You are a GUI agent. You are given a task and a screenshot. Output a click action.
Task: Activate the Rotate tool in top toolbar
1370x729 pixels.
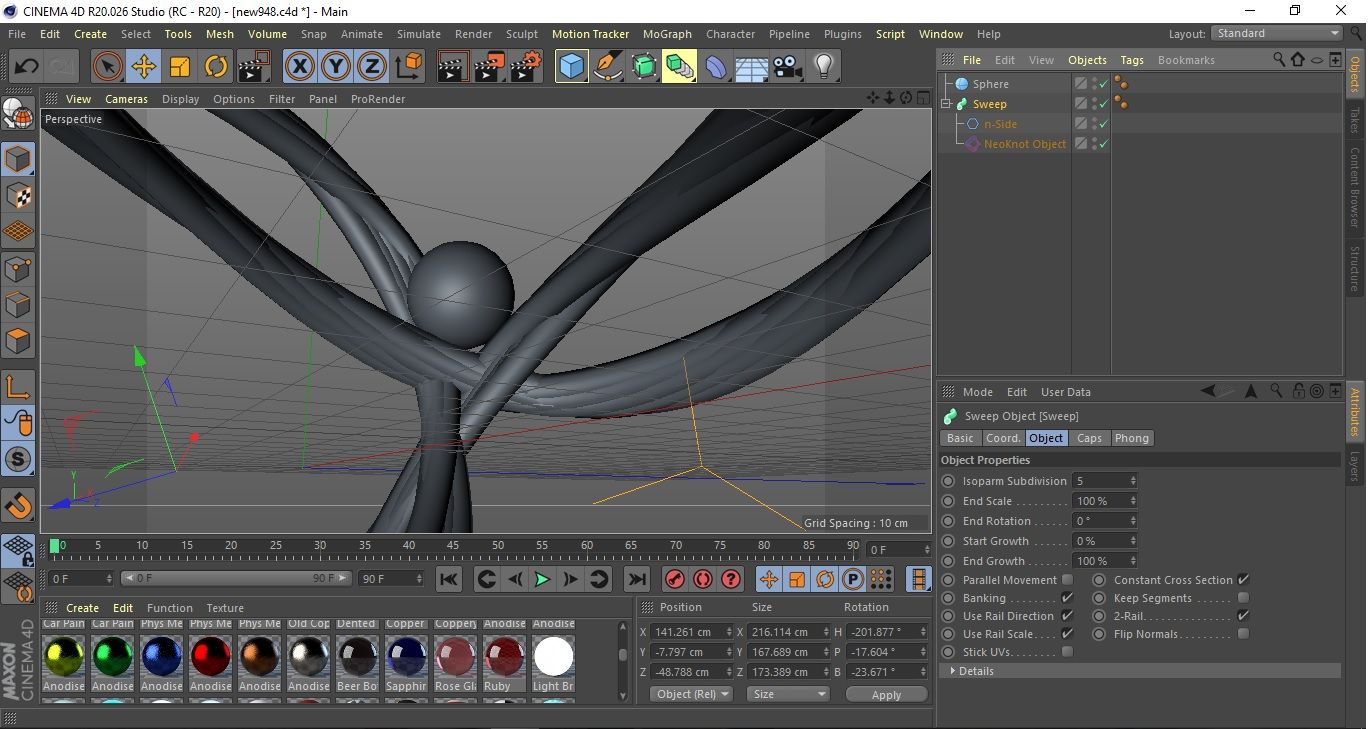coord(216,67)
